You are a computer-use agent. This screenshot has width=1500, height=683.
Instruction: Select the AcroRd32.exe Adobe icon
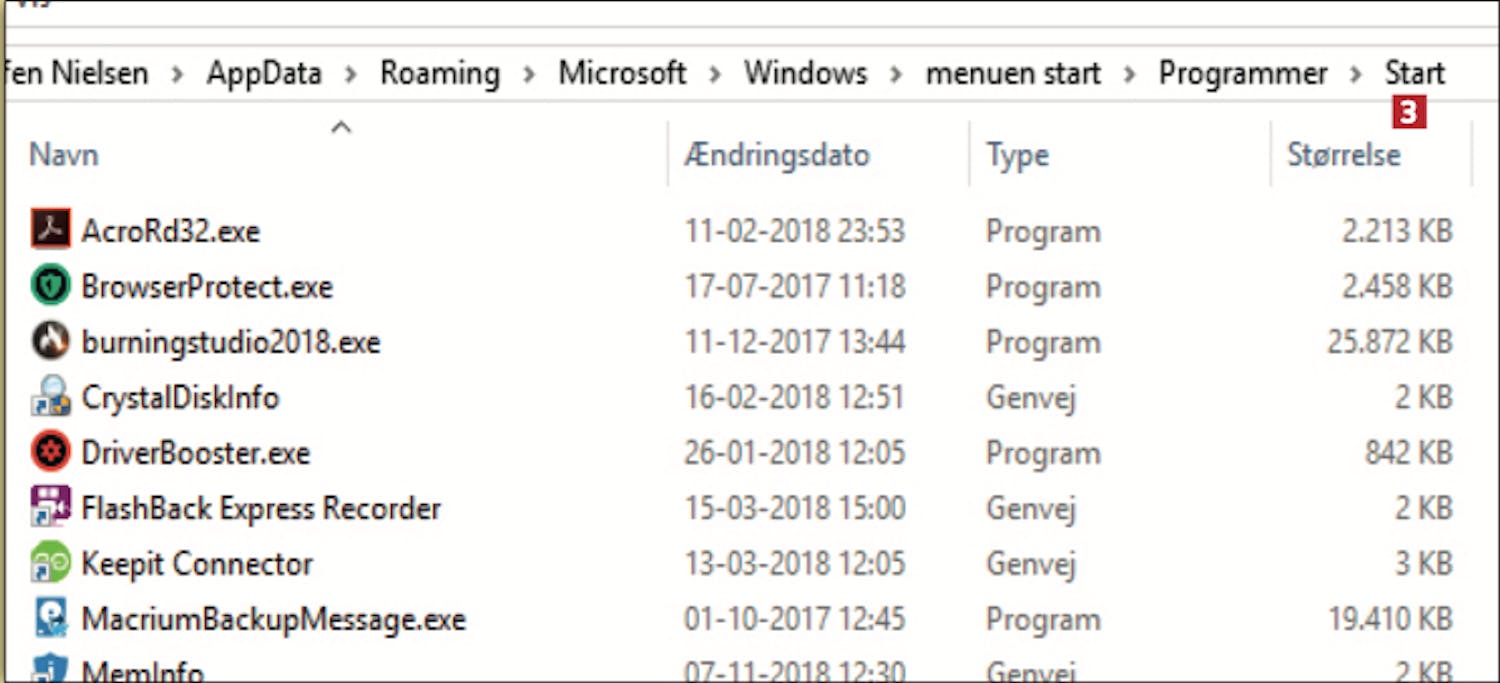click(50, 230)
